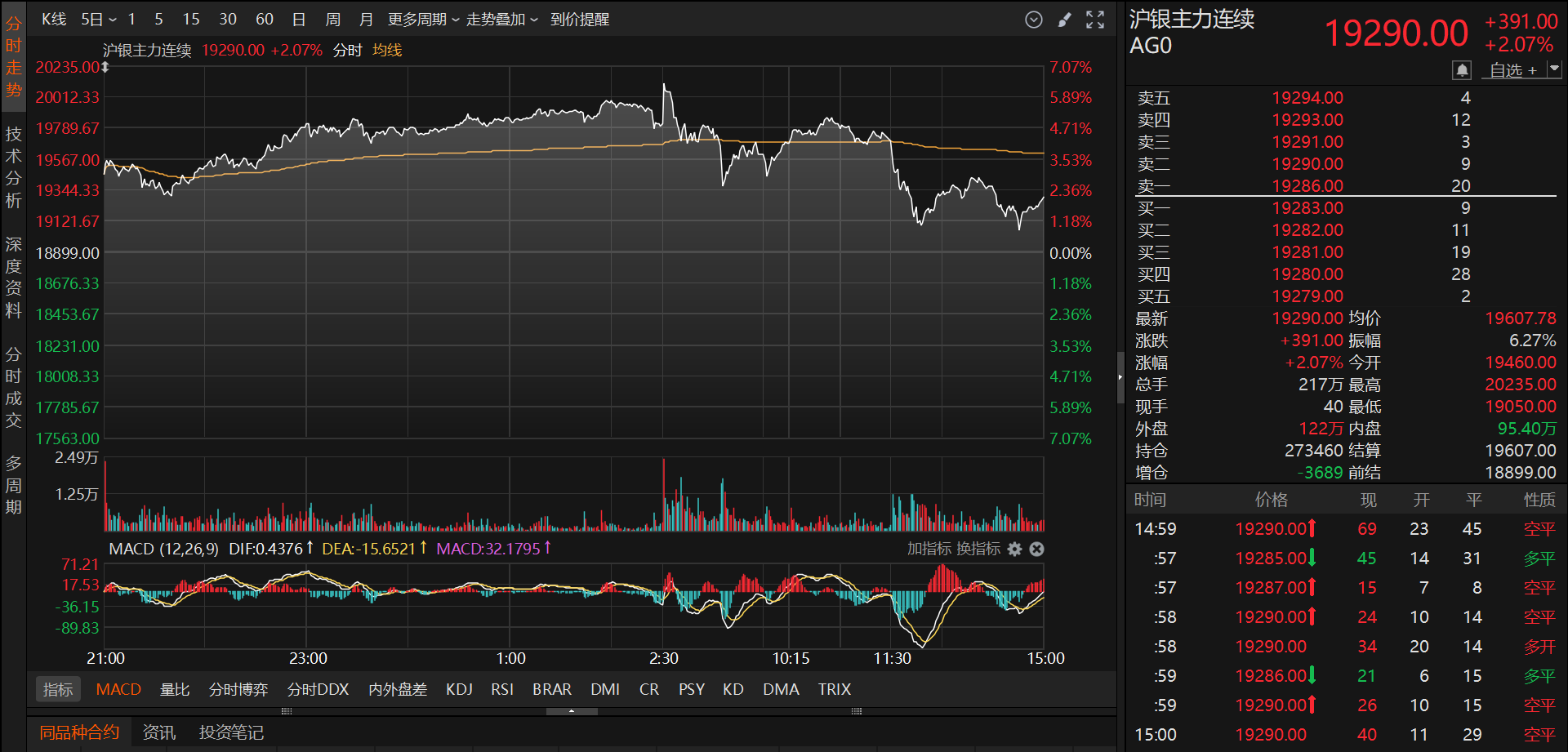Screen dimensions: 1568x752
Task: Open dropdown arrow next to 自选
Action: click(1554, 69)
